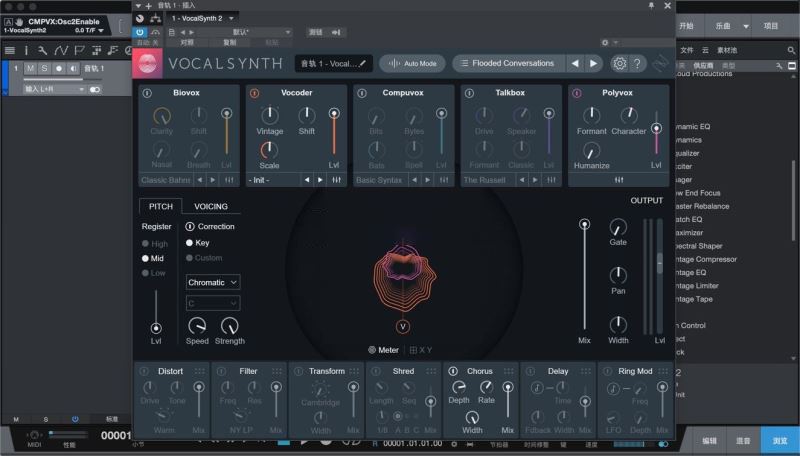Open Compuvox advanced settings sliders icon
800x456 pixels.
[x=444, y=180]
